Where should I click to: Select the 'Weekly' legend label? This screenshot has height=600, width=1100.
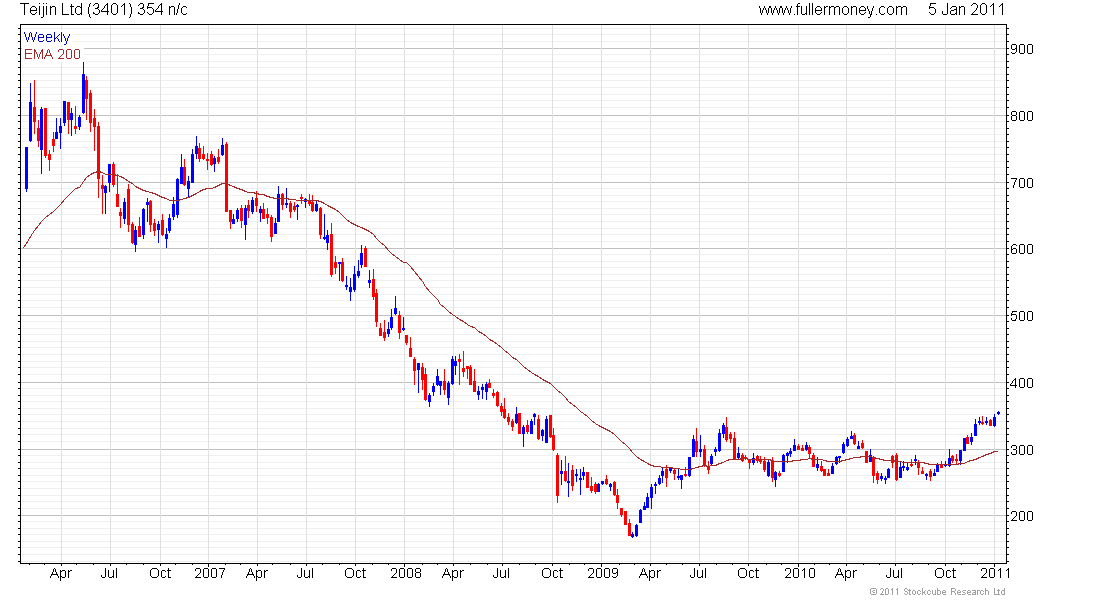[x=47, y=37]
